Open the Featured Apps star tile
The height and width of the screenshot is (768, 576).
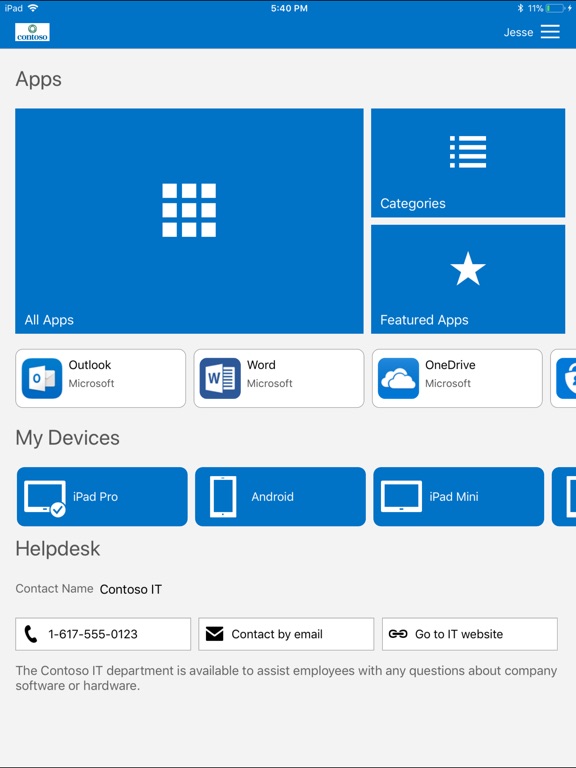pyautogui.click(x=468, y=279)
